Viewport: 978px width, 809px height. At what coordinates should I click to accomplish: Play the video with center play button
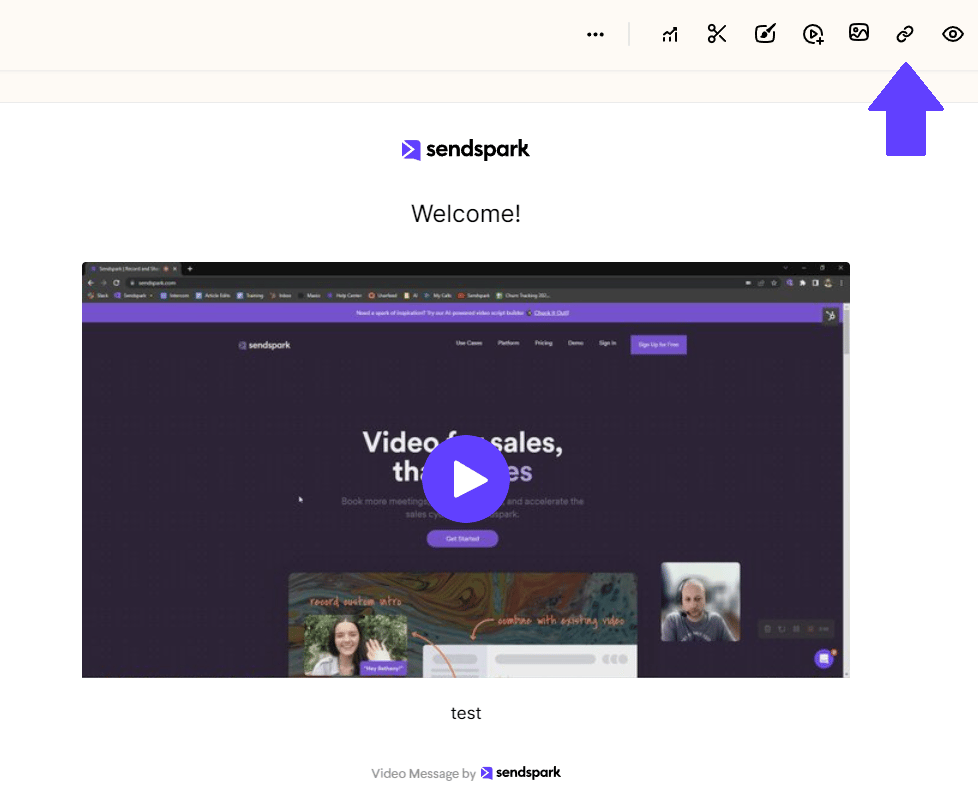[x=466, y=479]
